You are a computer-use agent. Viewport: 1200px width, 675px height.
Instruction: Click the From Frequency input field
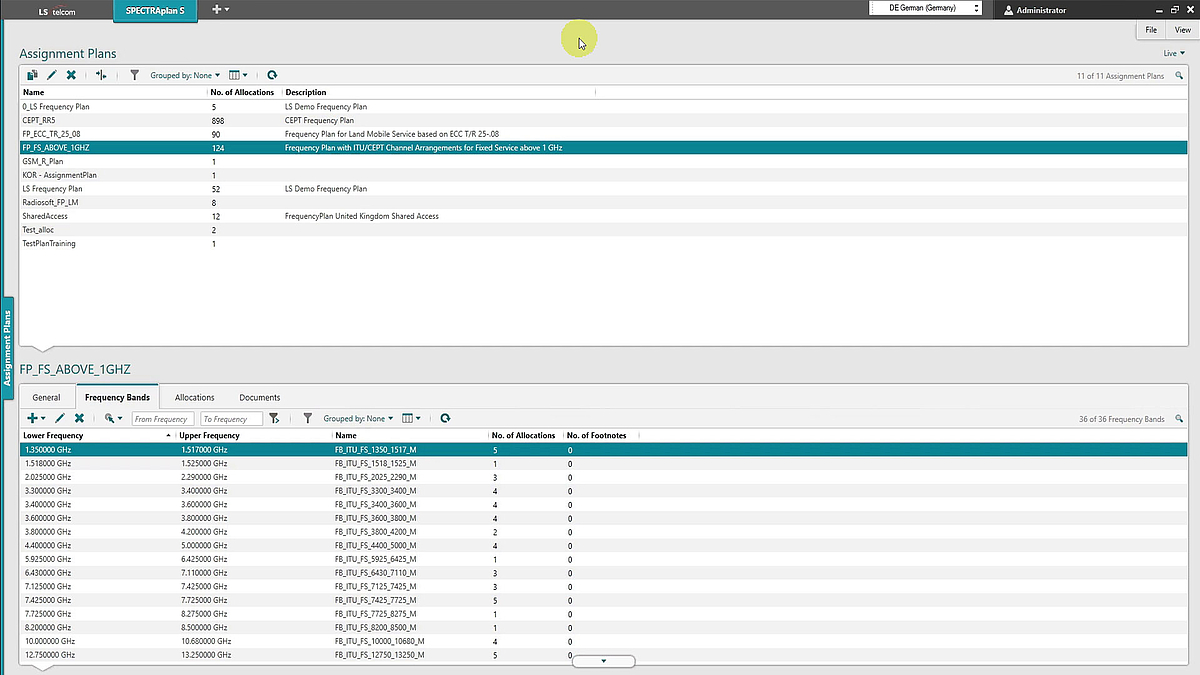[x=164, y=419]
